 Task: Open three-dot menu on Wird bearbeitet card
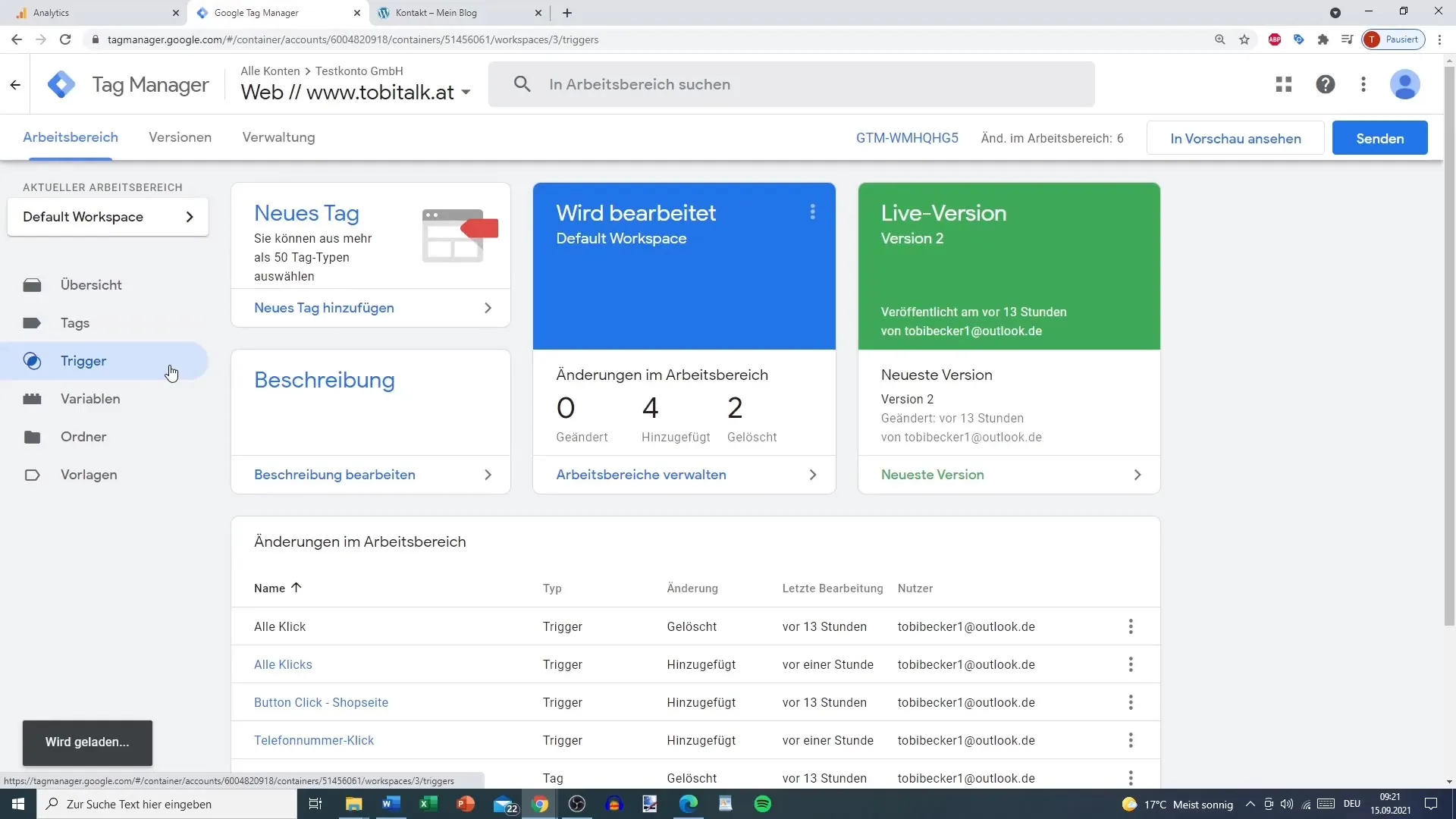812,212
